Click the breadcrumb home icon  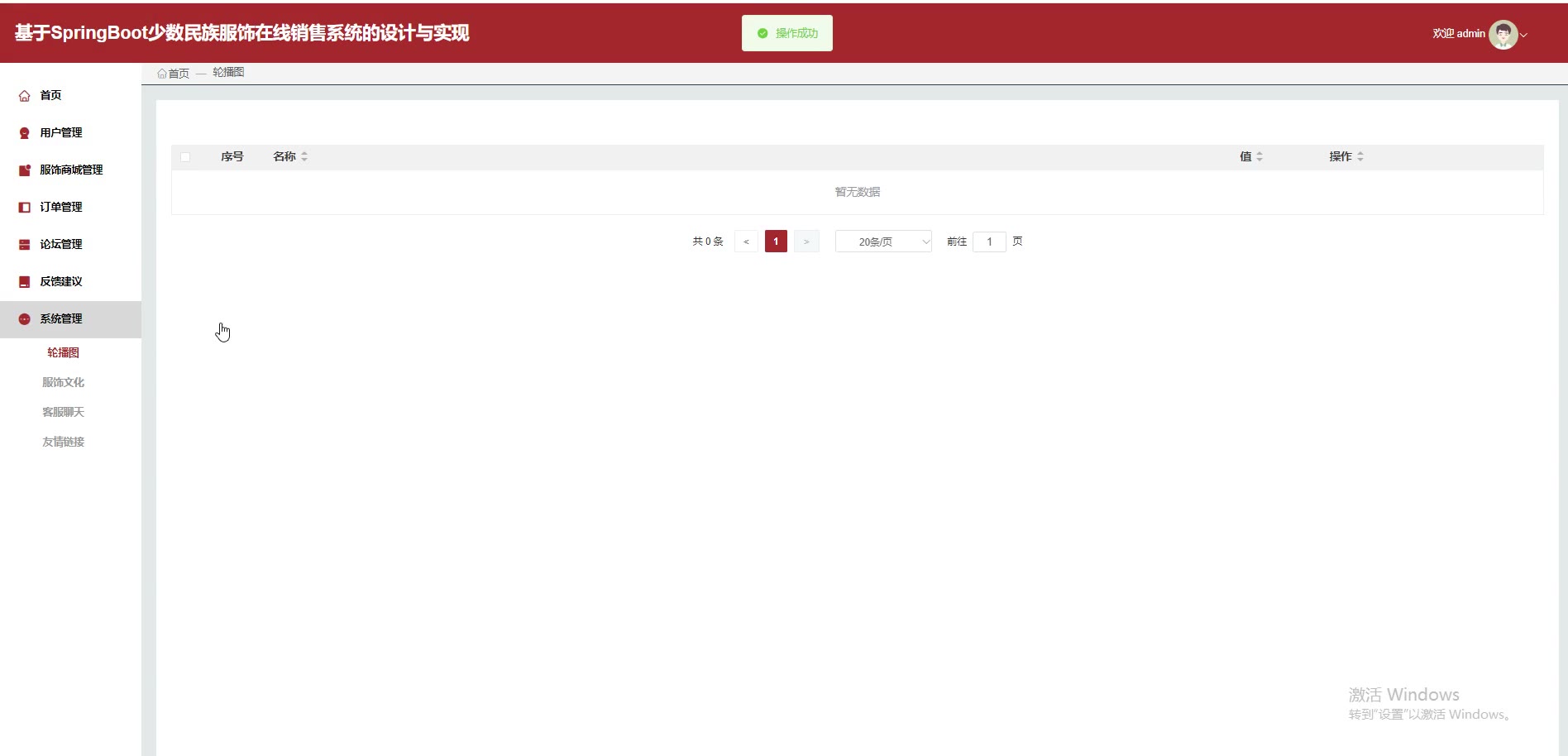coord(162,74)
